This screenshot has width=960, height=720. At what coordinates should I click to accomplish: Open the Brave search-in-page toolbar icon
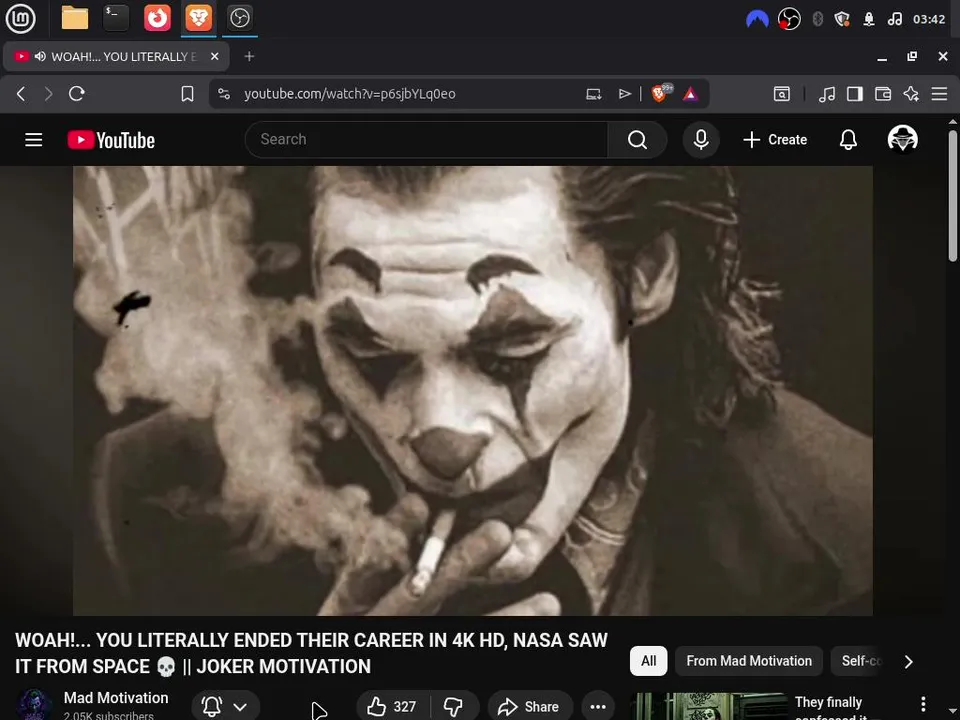pyautogui.click(x=782, y=94)
